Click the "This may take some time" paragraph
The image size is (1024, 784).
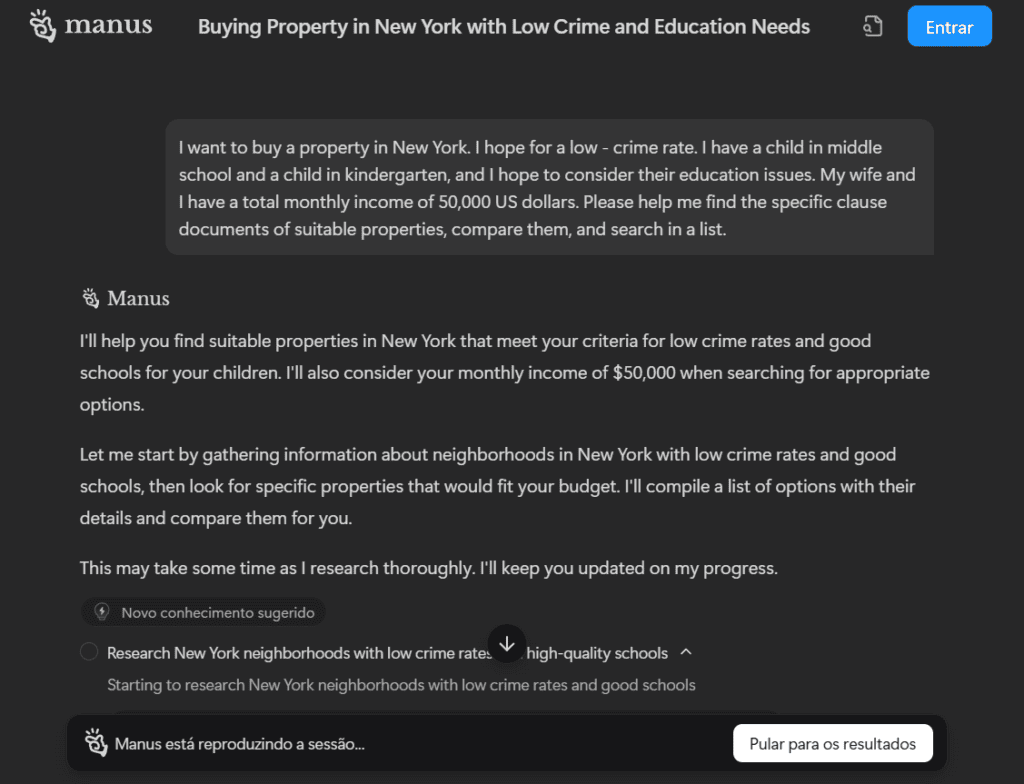pyautogui.click(x=428, y=568)
